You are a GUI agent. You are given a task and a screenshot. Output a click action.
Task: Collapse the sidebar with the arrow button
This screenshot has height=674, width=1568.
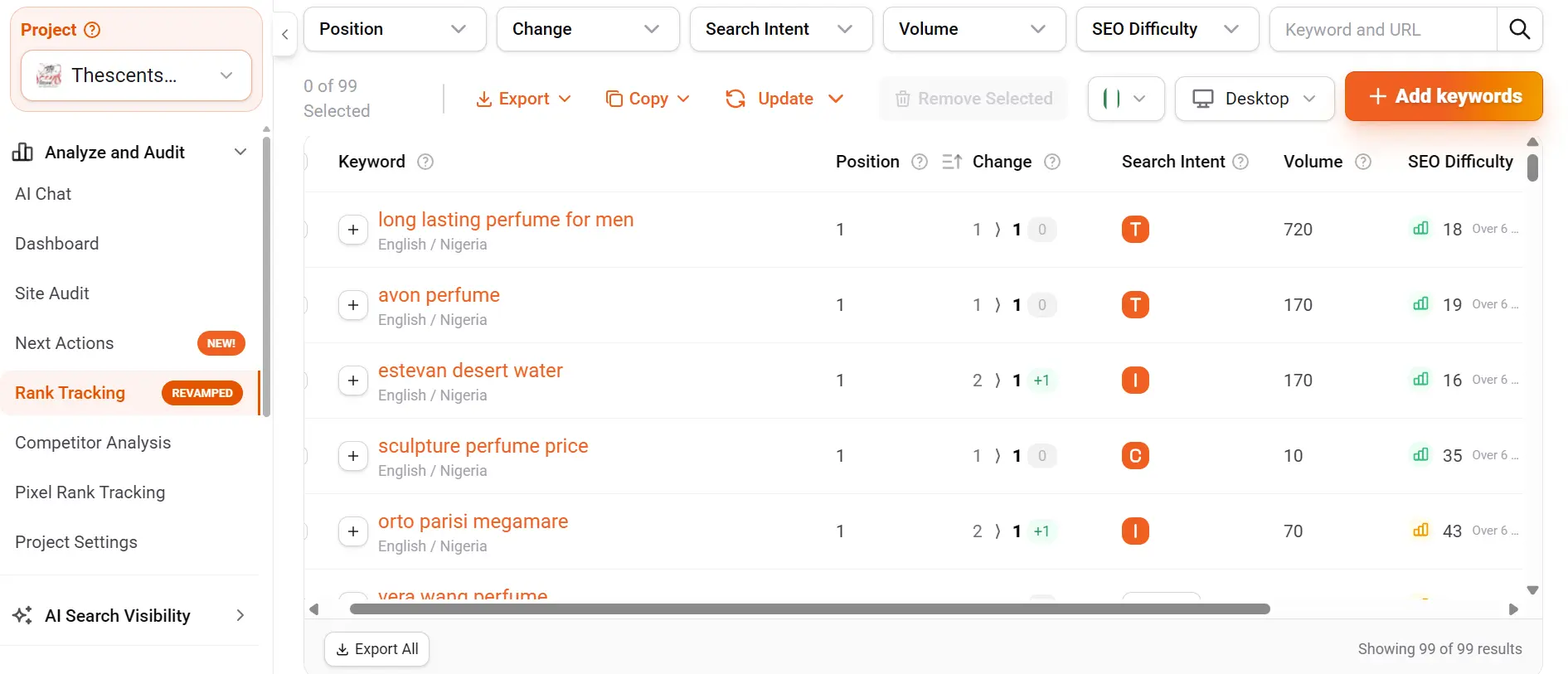point(284,34)
